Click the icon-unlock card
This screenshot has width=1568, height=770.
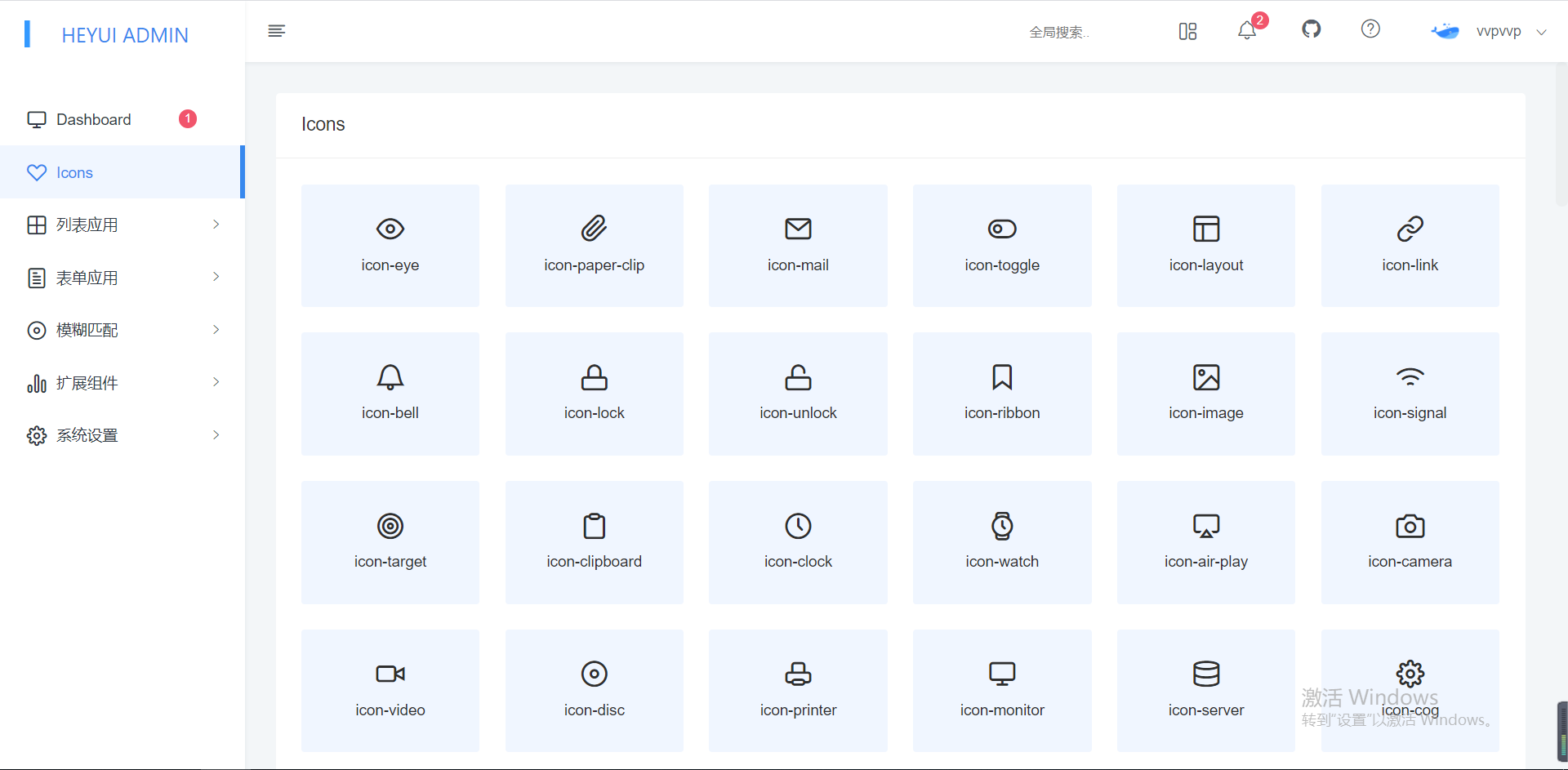tap(798, 394)
